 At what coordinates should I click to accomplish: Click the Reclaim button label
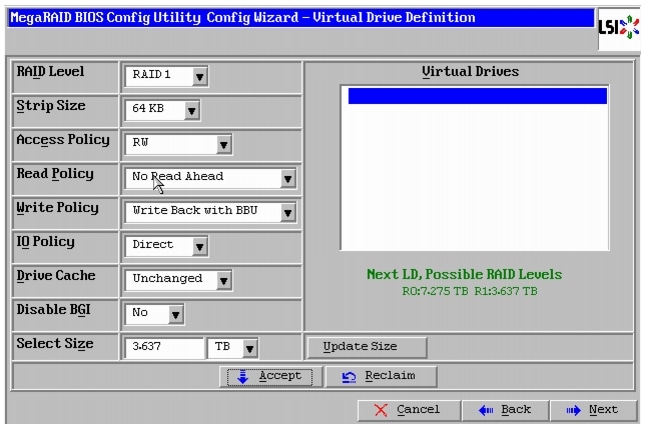click(x=390, y=376)
